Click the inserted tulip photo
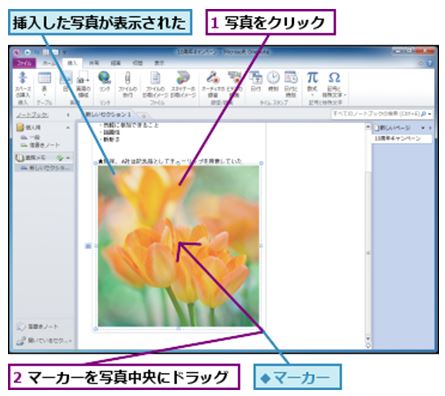 178,246
